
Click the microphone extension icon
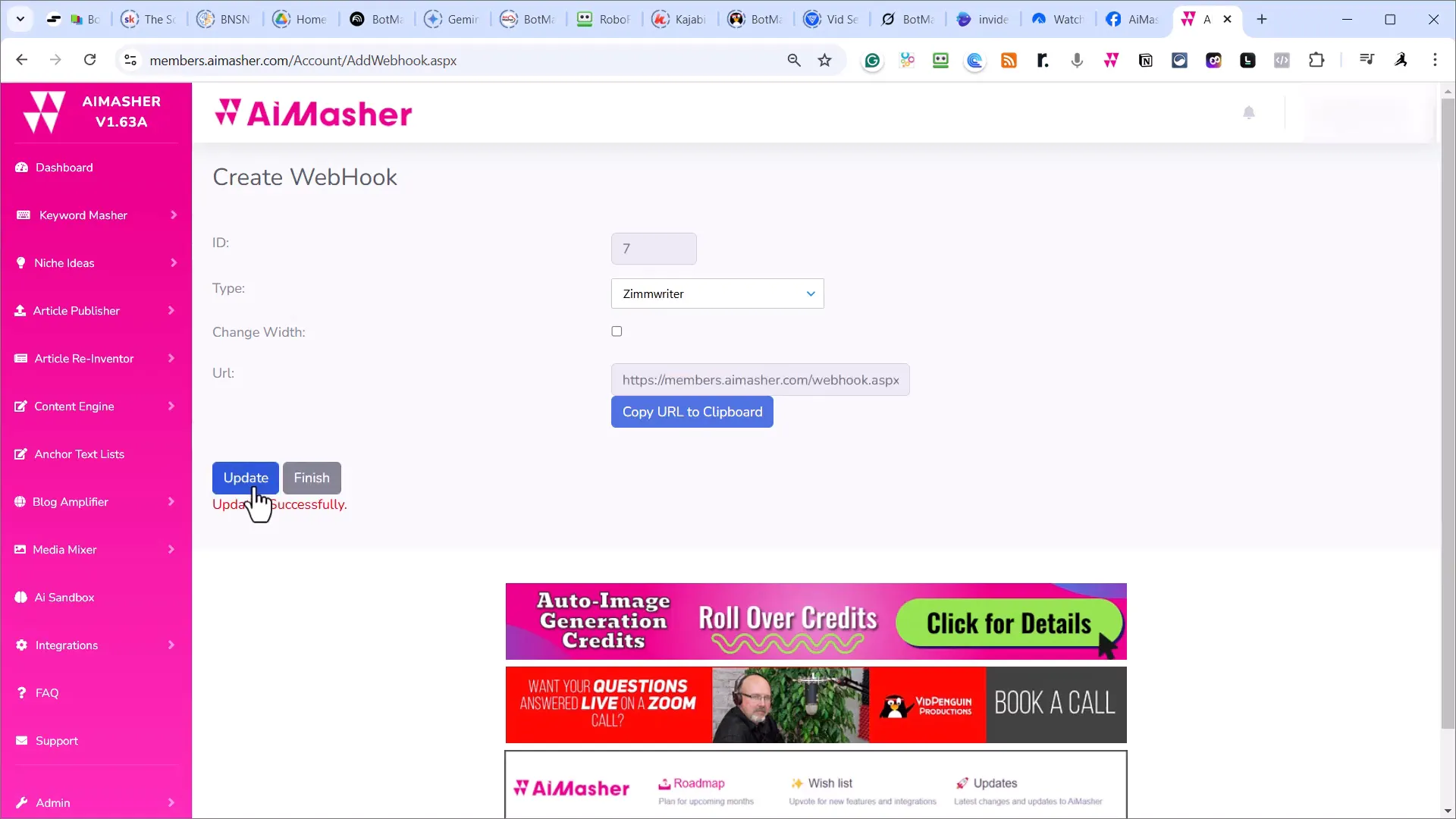[x=1077, y=61]
